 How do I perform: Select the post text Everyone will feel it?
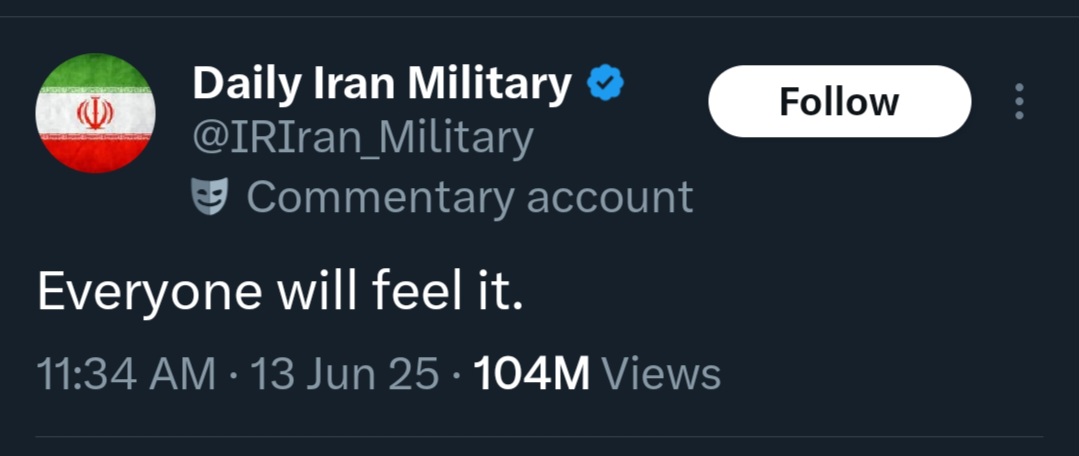pyautogui.click(x=280, y=291)
